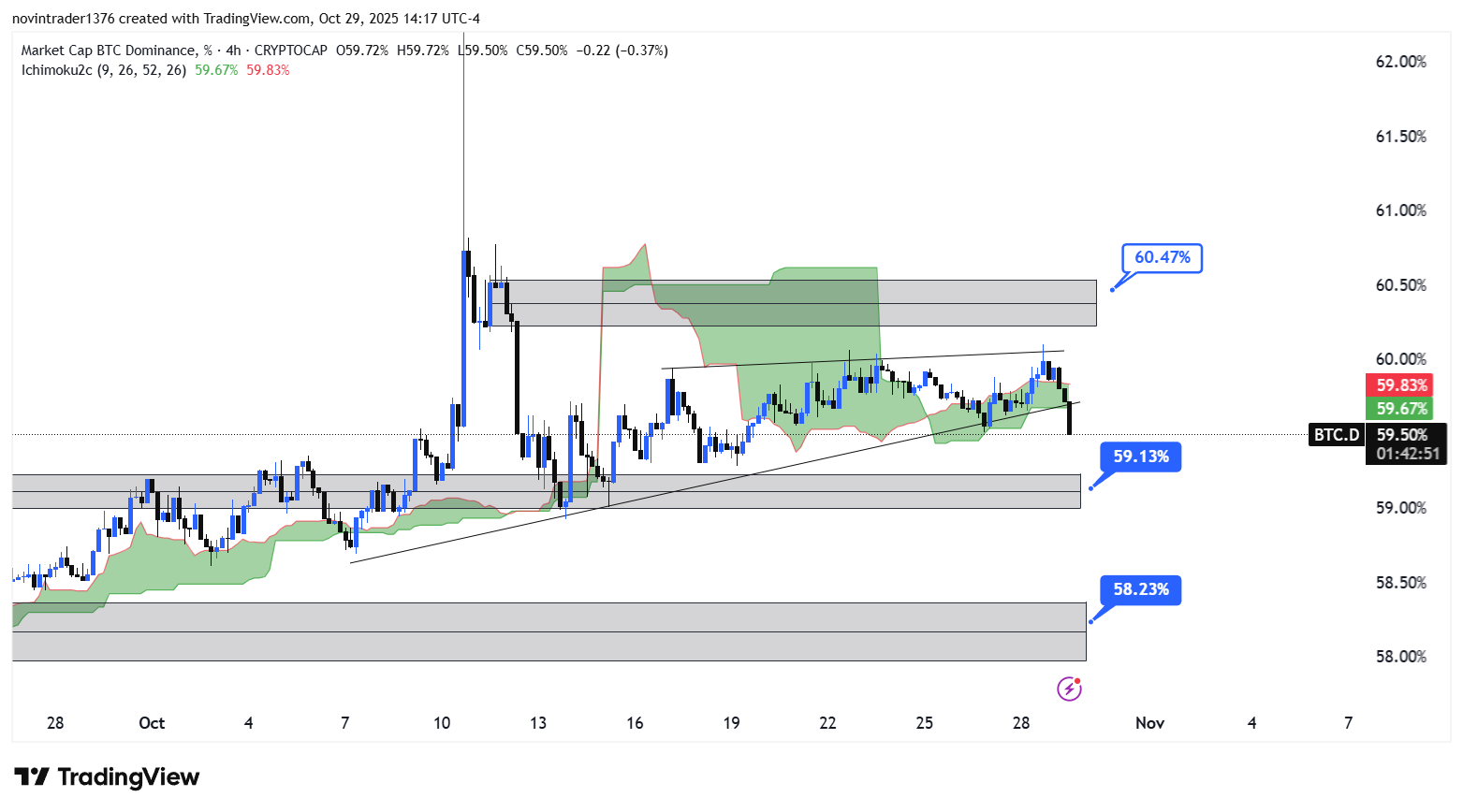Click the green 59.67% price axis label

1400,409
